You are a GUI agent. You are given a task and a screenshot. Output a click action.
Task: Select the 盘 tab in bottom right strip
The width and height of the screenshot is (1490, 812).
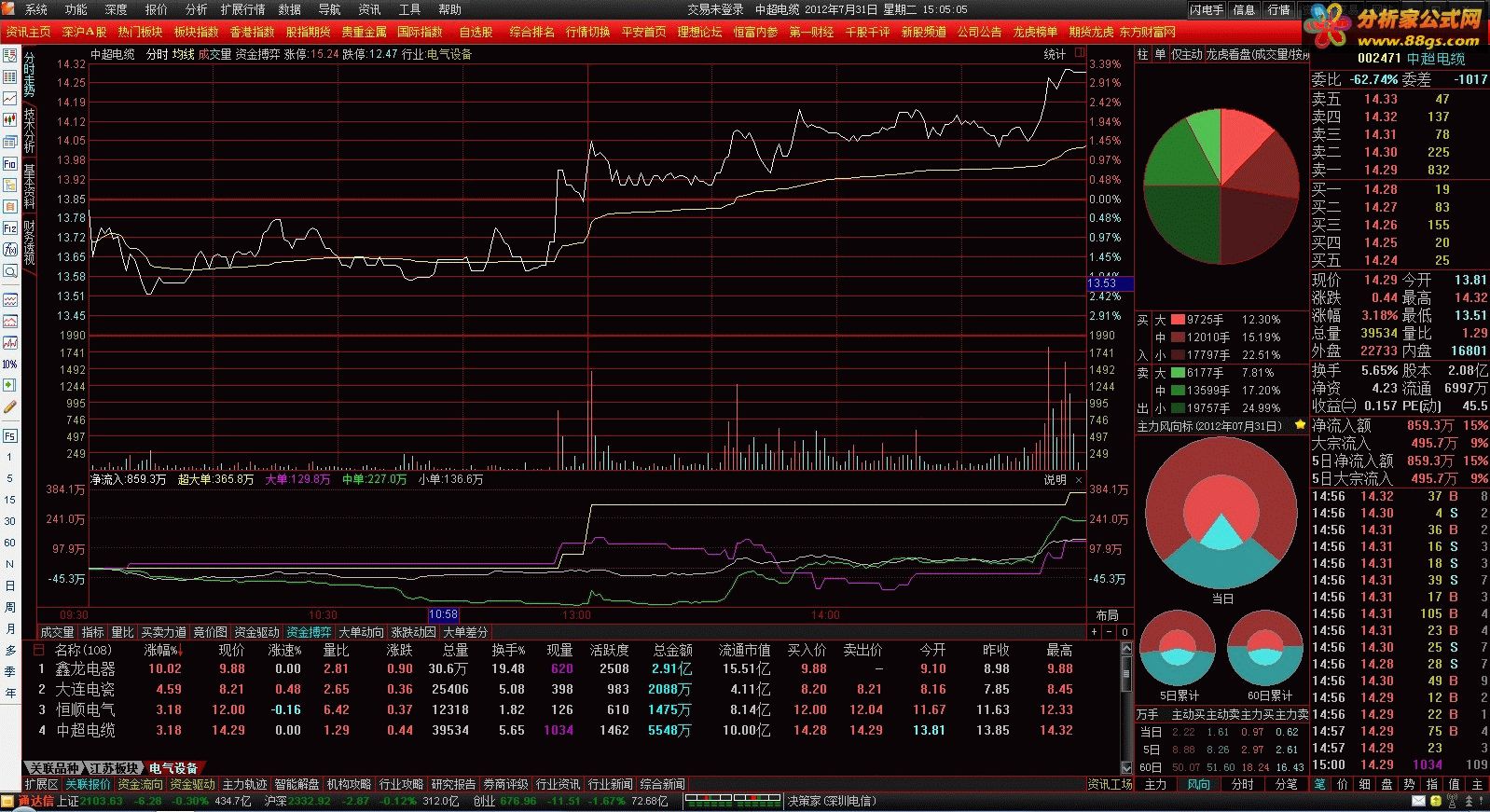pos(1387,784)
